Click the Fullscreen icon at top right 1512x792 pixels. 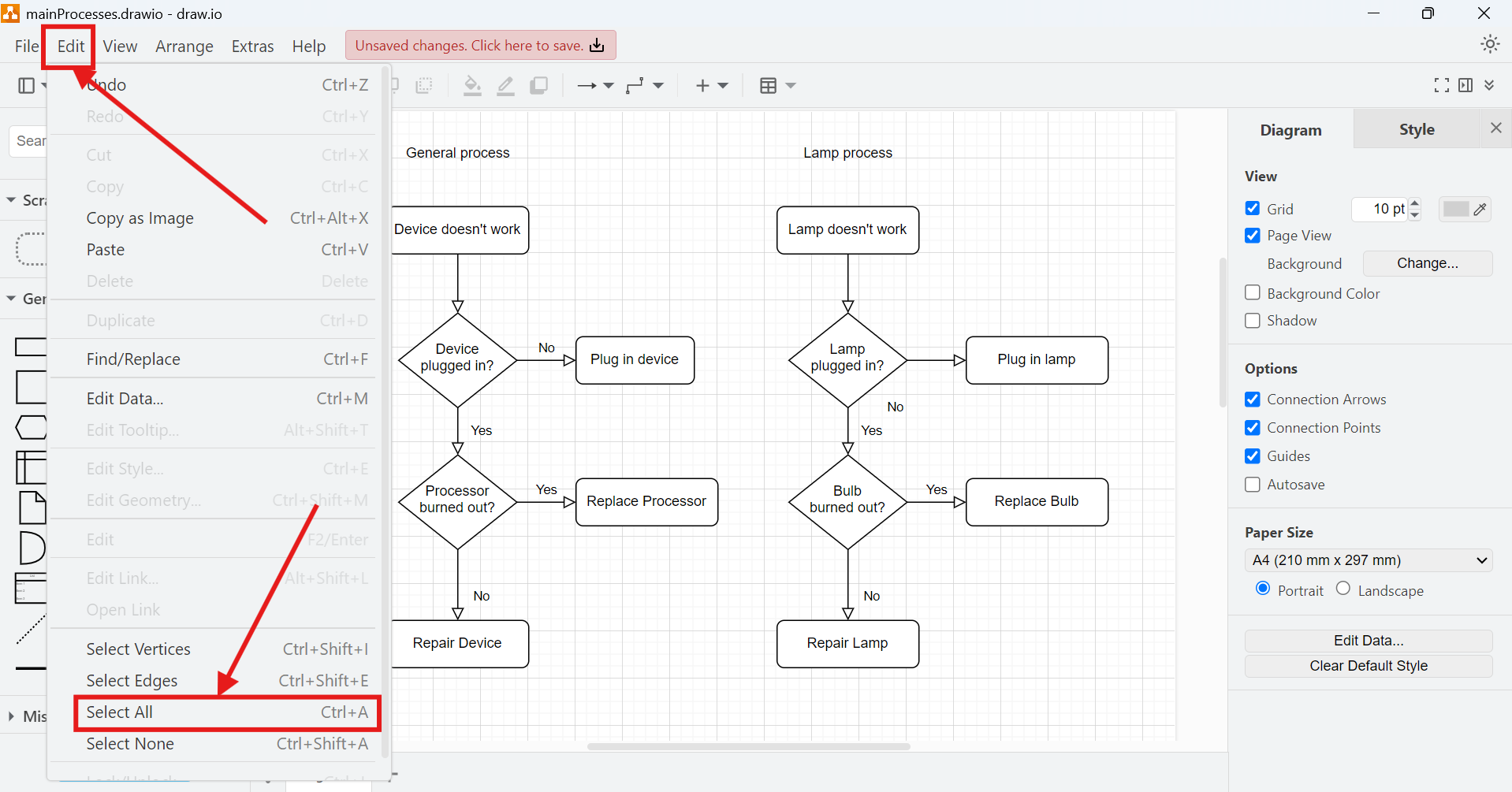[1442, 85]
